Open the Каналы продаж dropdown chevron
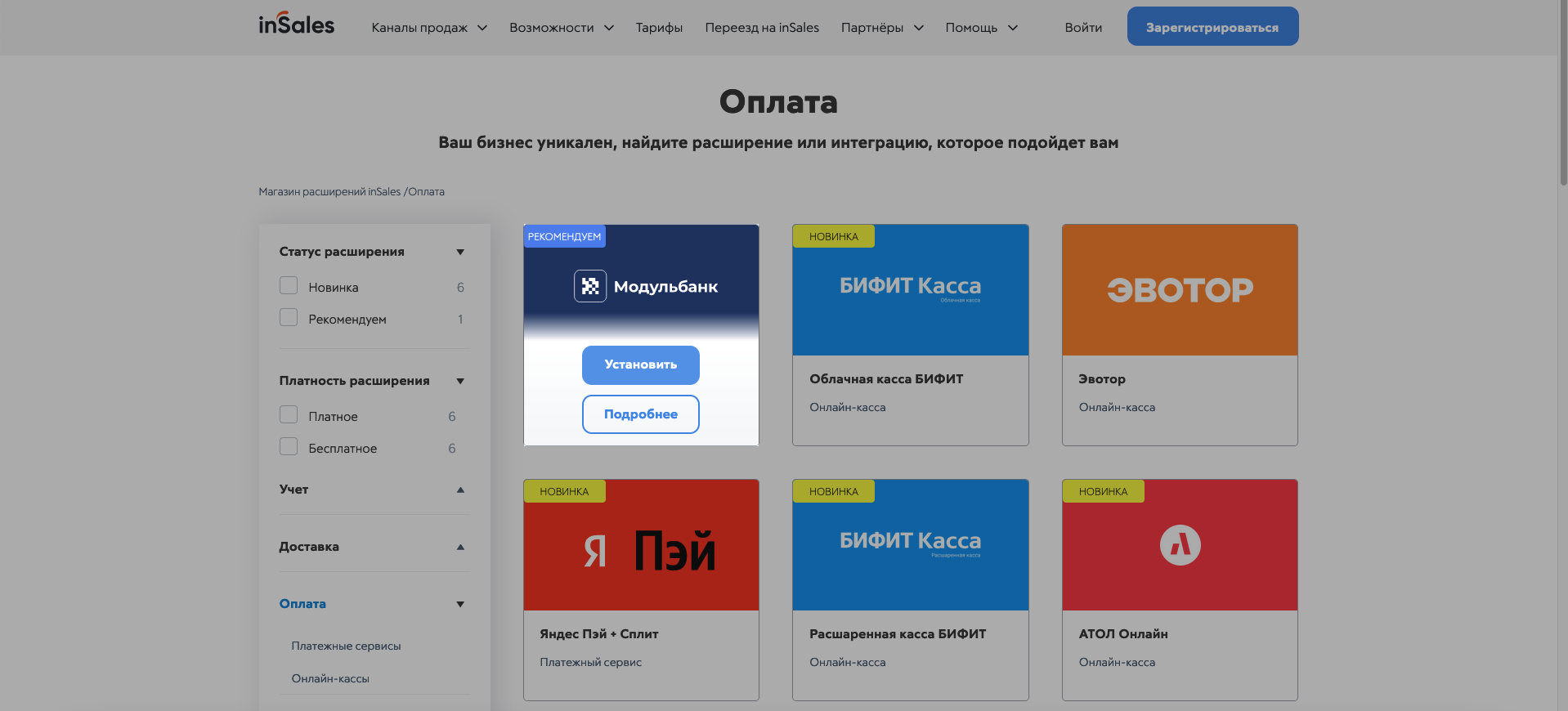Viewport: 1568px width, 711px height. [x=482, y=28]
